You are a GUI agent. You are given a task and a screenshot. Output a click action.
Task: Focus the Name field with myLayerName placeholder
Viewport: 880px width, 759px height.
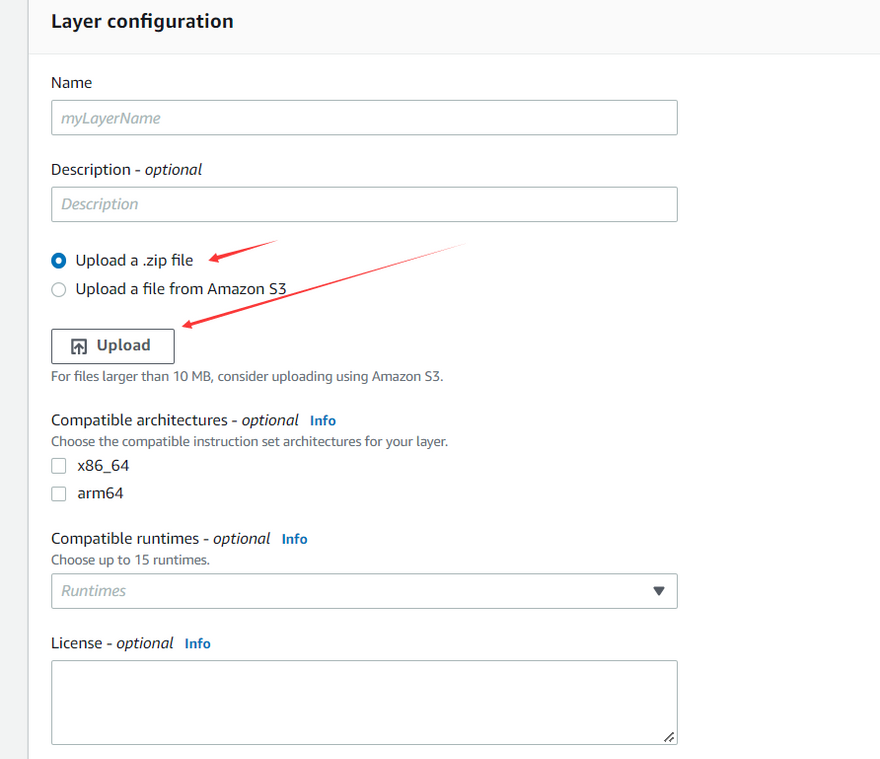click(364, 118)
